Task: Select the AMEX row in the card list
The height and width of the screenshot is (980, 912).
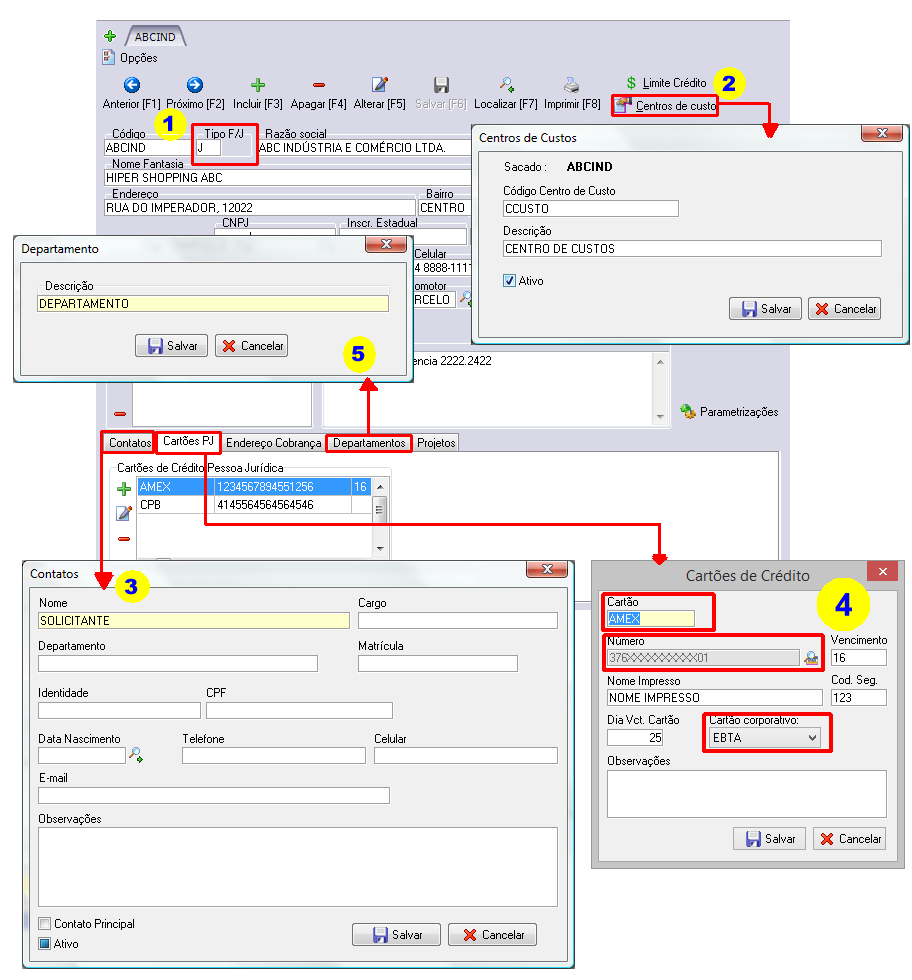Action: point(254,487)
